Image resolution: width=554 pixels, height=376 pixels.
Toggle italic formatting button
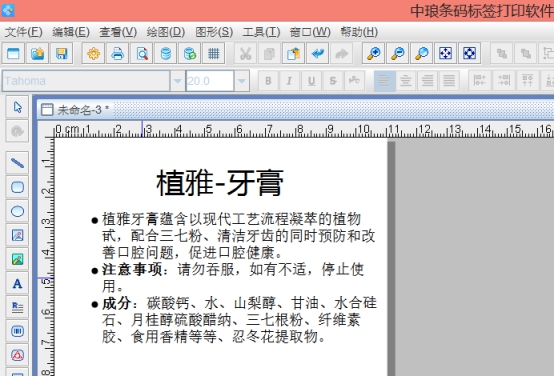[x=289, y=81]
